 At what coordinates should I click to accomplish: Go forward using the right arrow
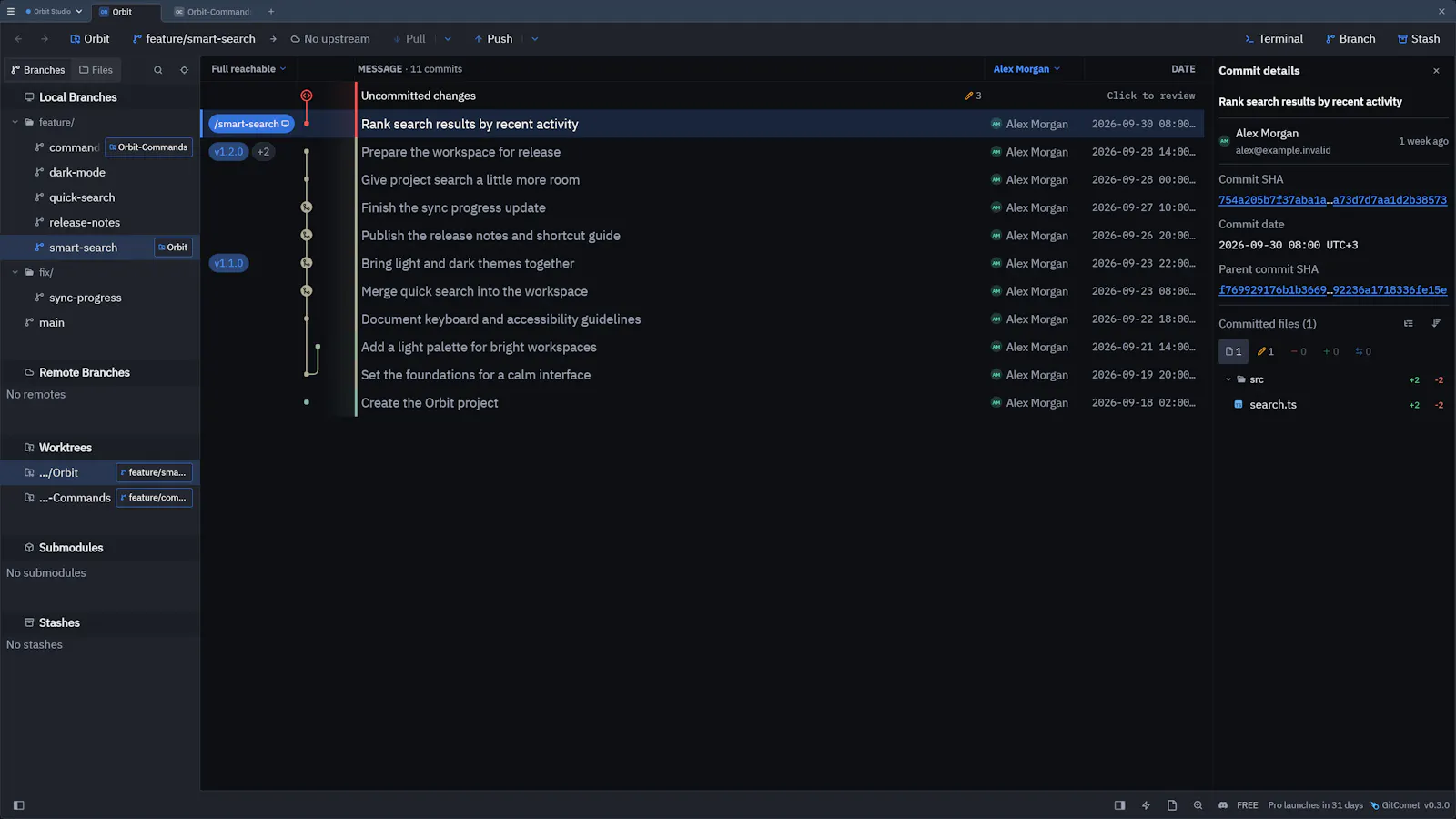tap(45, 39)
